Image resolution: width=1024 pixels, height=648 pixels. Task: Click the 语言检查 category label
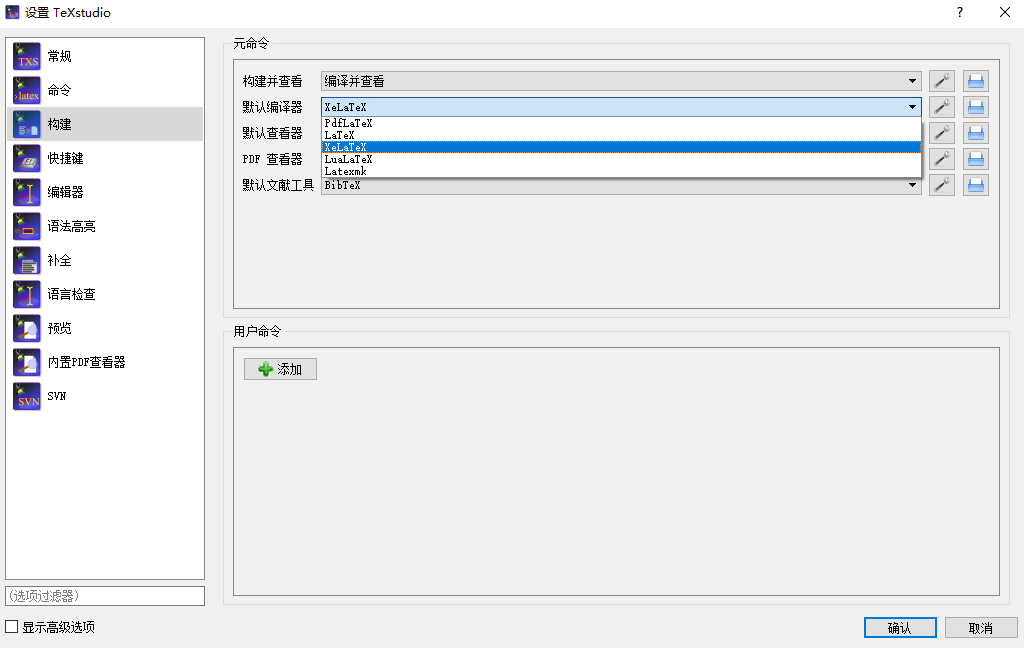72,294
